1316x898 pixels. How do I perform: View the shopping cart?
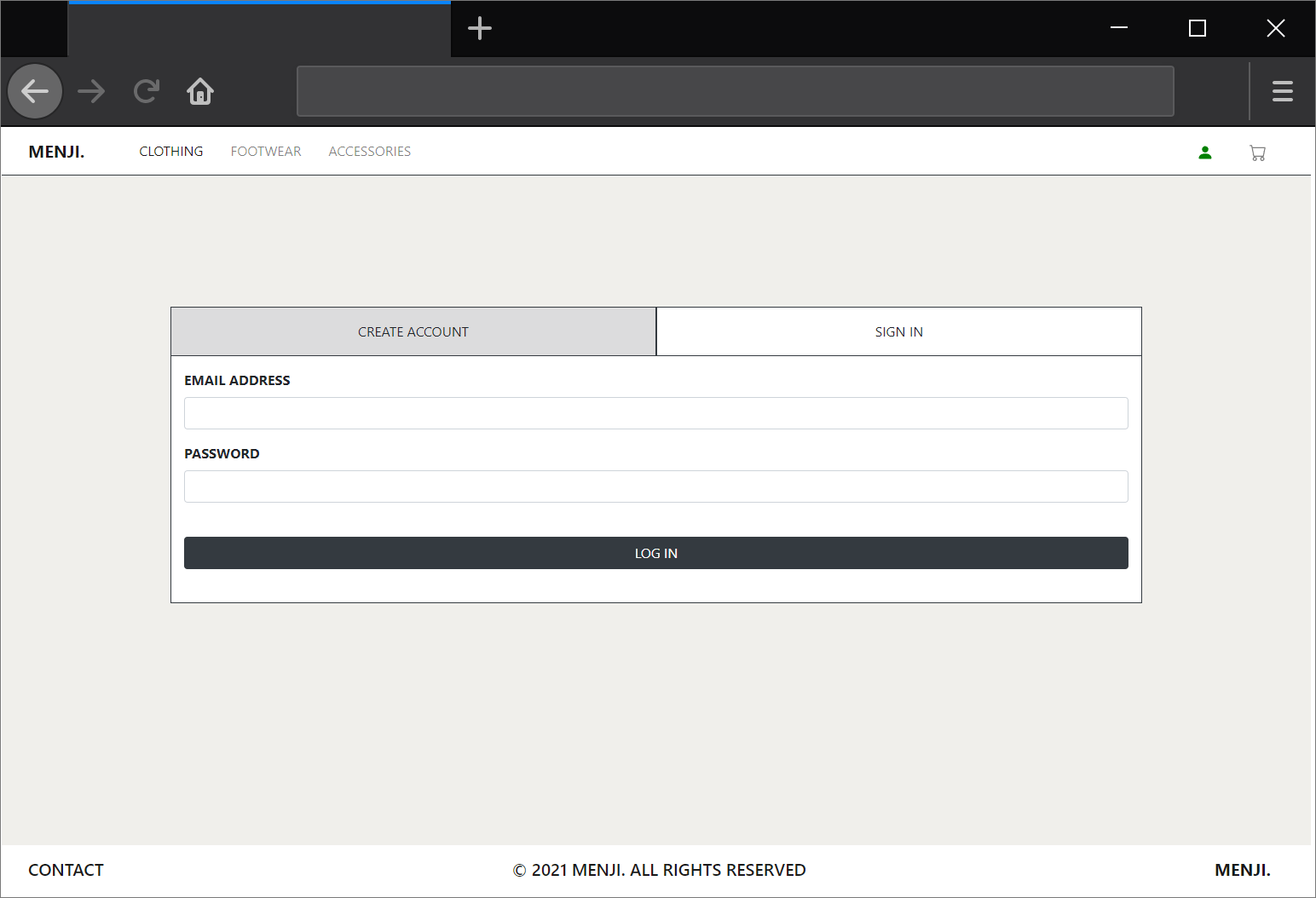click(x=1257, y=153)
